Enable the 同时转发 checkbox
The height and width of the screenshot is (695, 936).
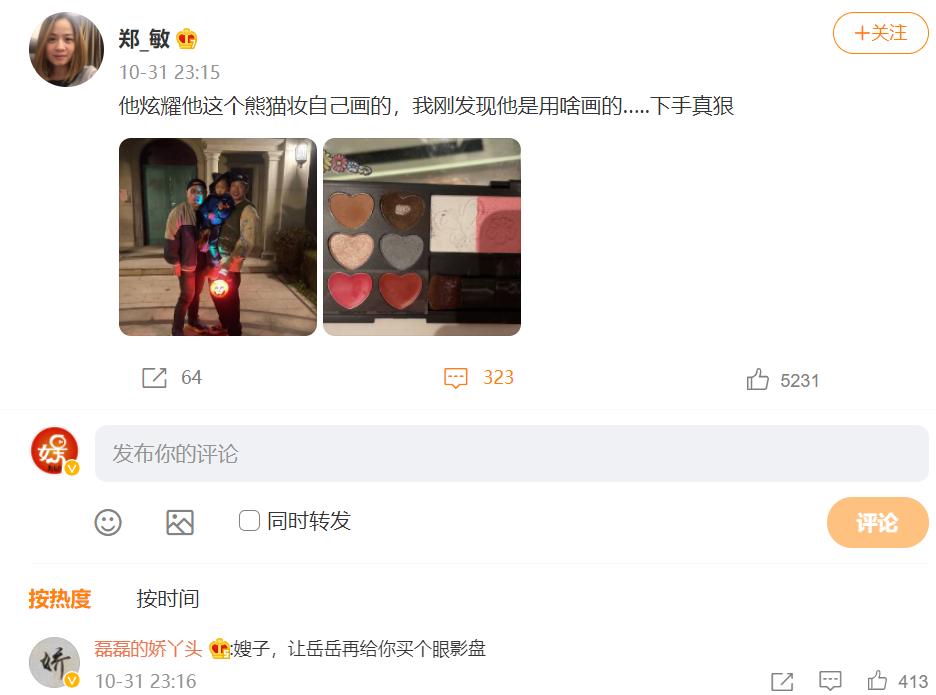[x=249, y=521]
